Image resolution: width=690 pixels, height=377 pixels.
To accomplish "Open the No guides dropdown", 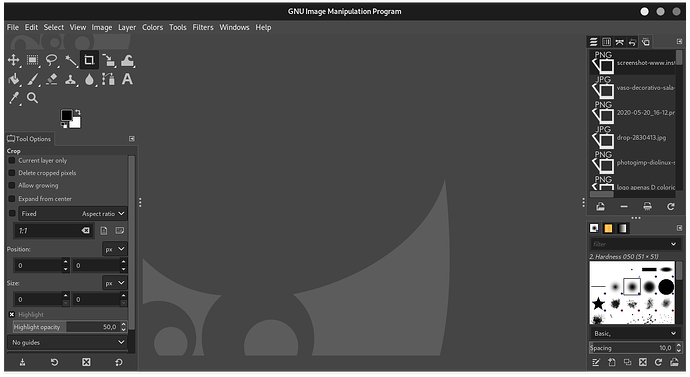I will point(68,342).
